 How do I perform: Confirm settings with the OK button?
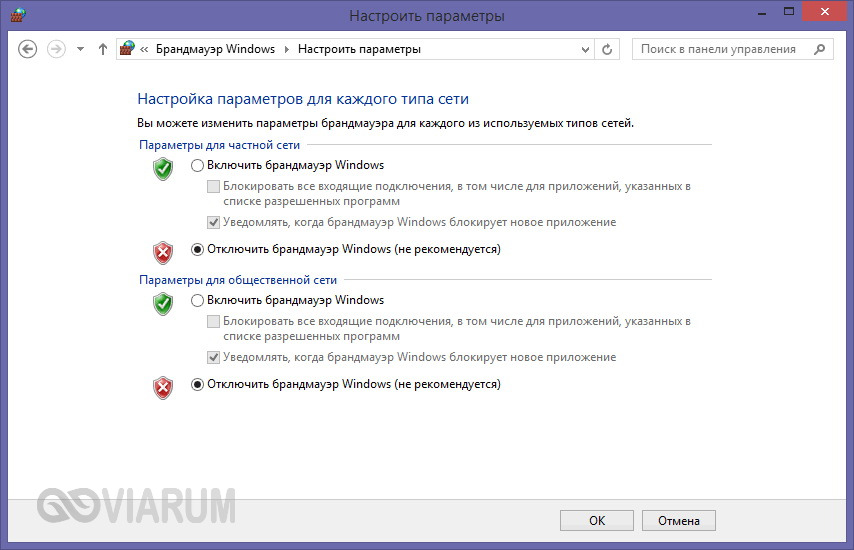pos(596,521)
